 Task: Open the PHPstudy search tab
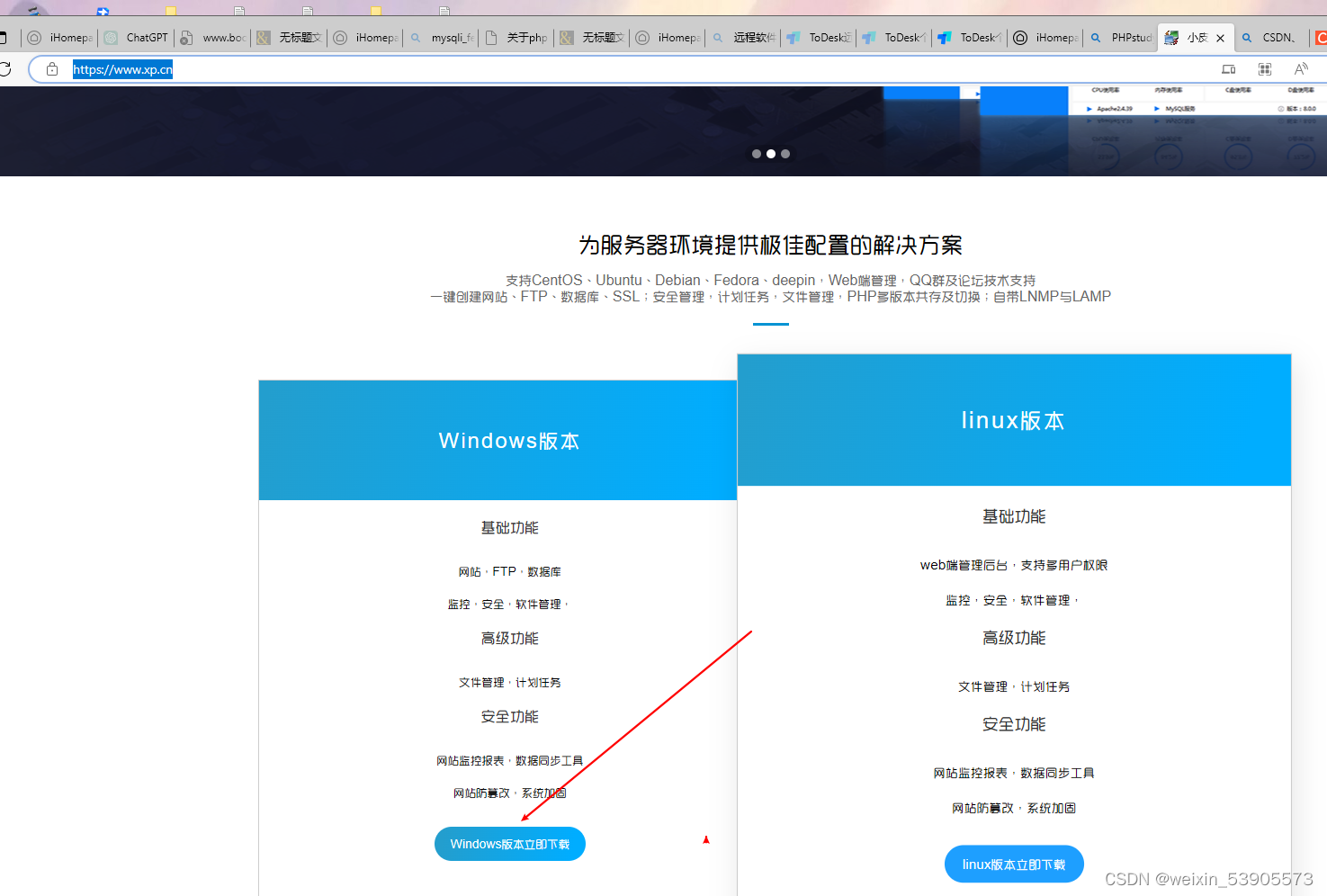(x=1121, y=38)
